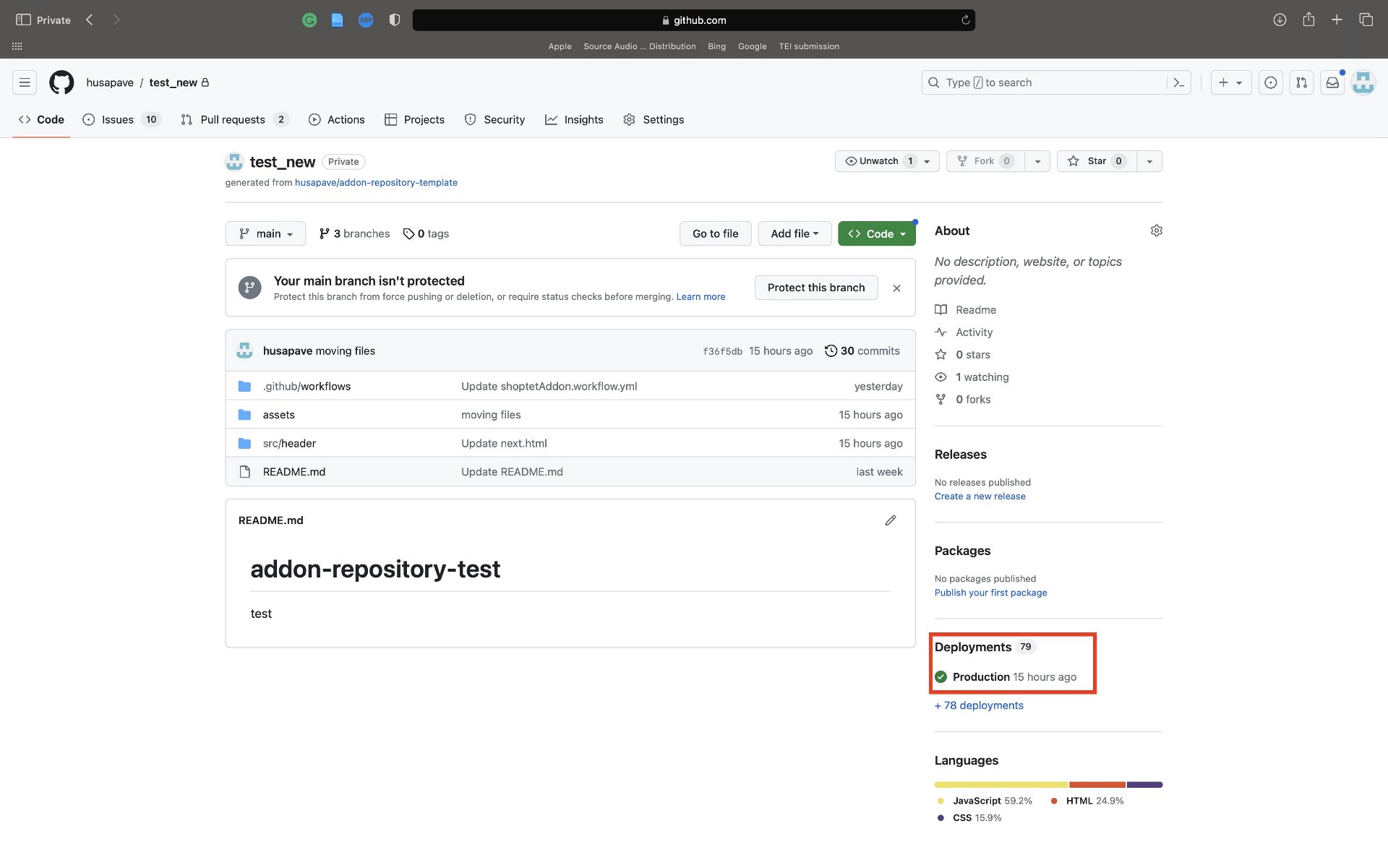The height and width of the screenshot is (868, 1388).
Task: Click the Insights graph icon
Action: click(551, 120)
